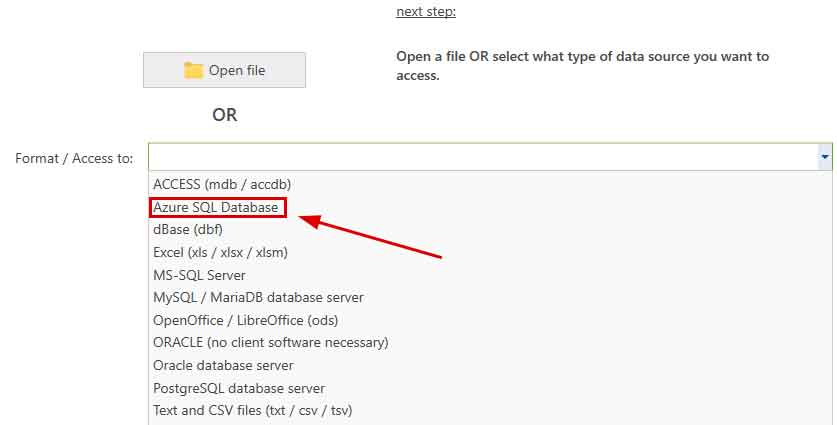Open the Format / Access to dropdown arrow
Viewport: 837px width, 425px height.
click(x=825, y=157)
